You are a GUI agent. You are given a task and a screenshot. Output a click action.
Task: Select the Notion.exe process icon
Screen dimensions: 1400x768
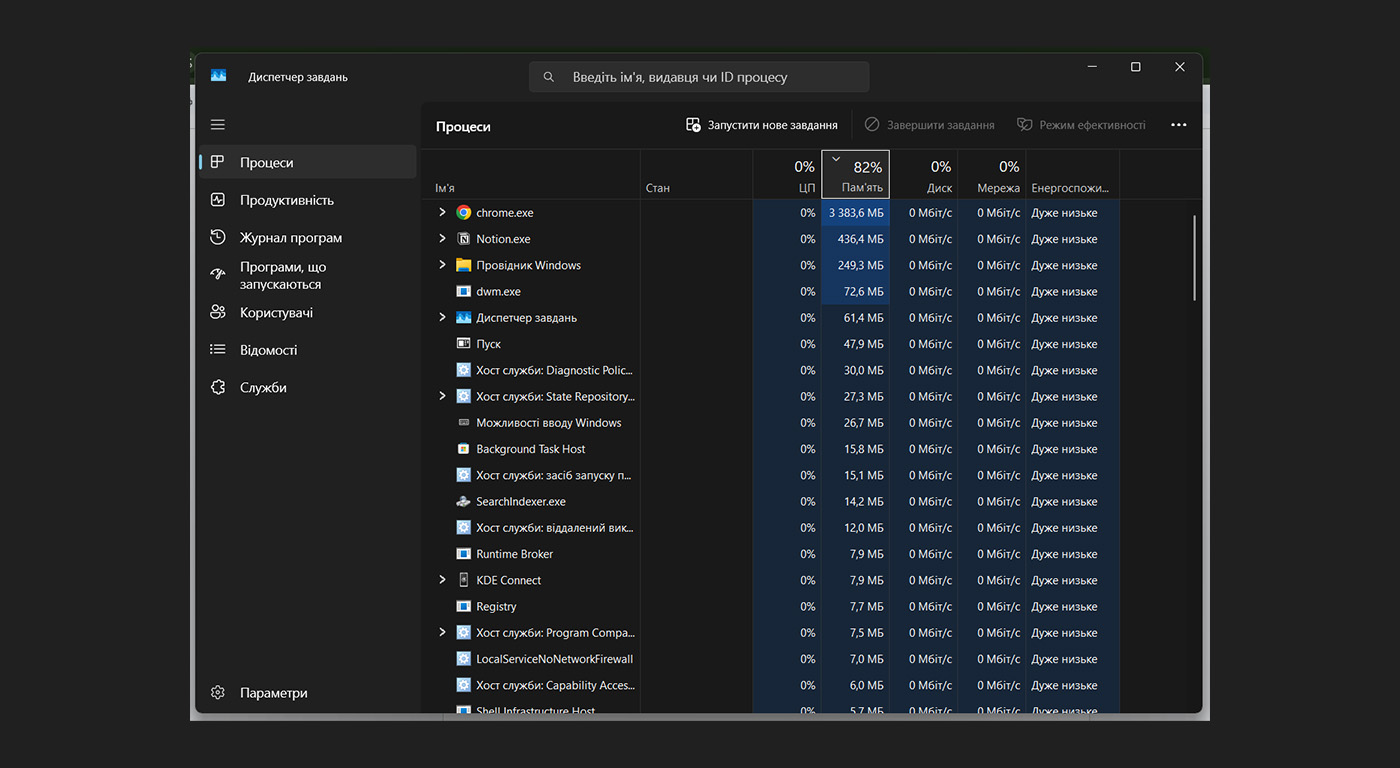[463, 239]
